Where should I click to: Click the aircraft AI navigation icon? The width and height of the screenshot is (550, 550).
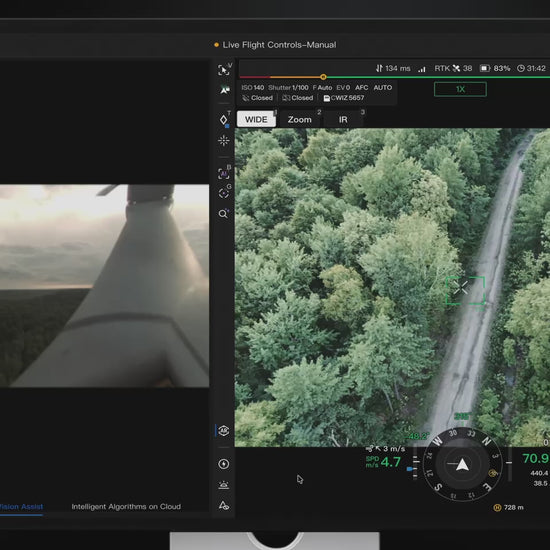click(224, 90)
